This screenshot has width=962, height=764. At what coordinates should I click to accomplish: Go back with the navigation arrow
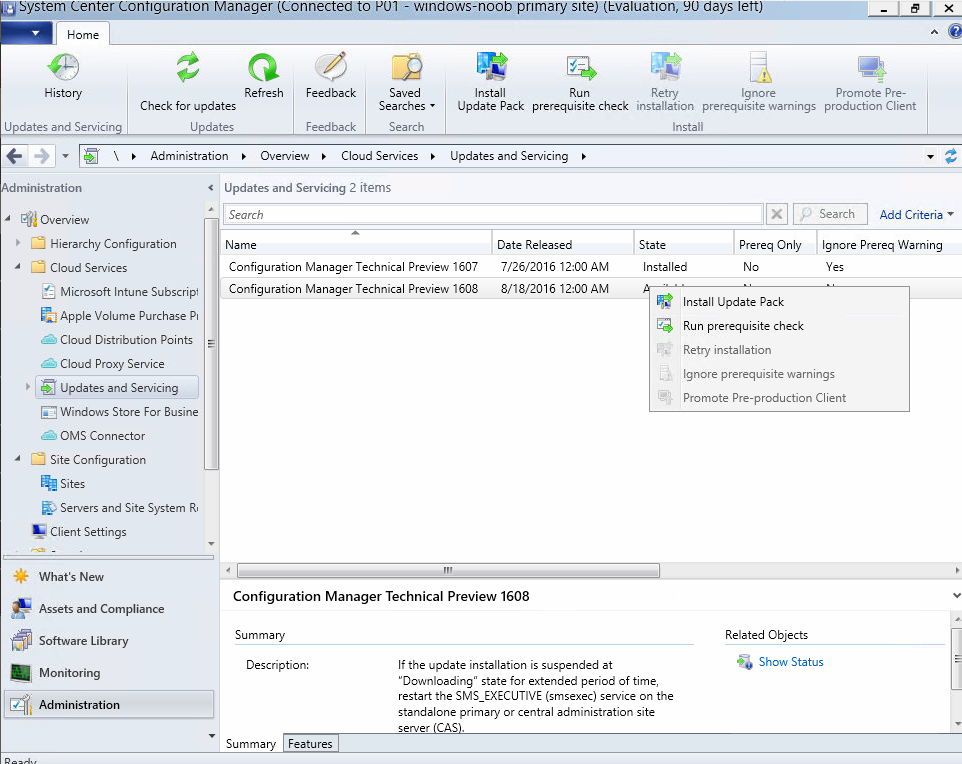(x=15, y=156)
